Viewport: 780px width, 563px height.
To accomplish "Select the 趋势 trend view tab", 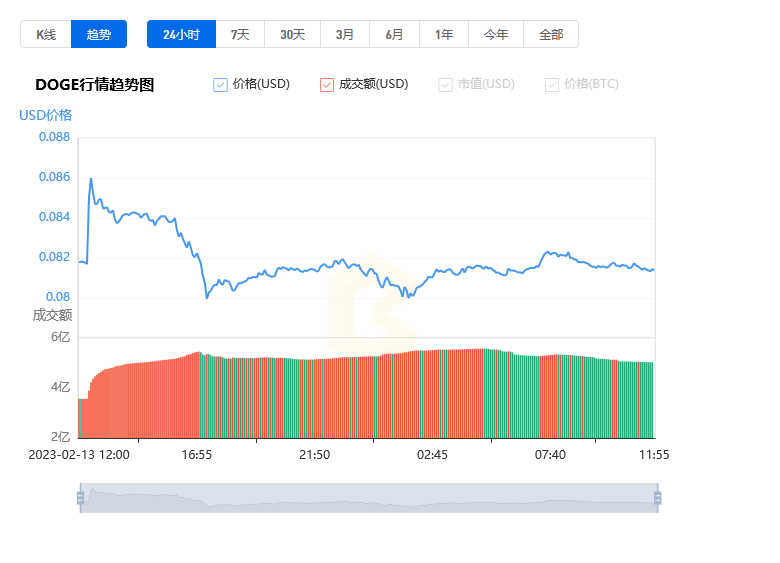I will 99,34.
